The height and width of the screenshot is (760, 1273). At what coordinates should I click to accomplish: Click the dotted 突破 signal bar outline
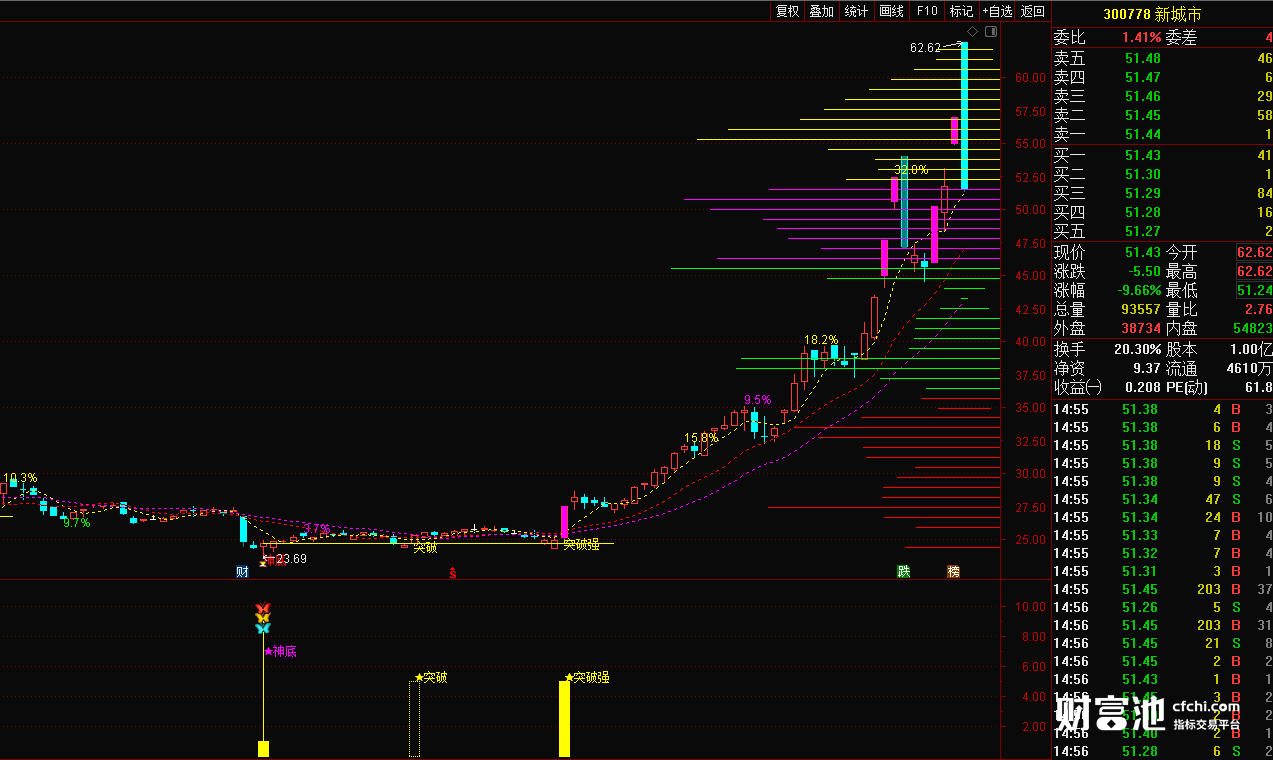click(414, 719)
